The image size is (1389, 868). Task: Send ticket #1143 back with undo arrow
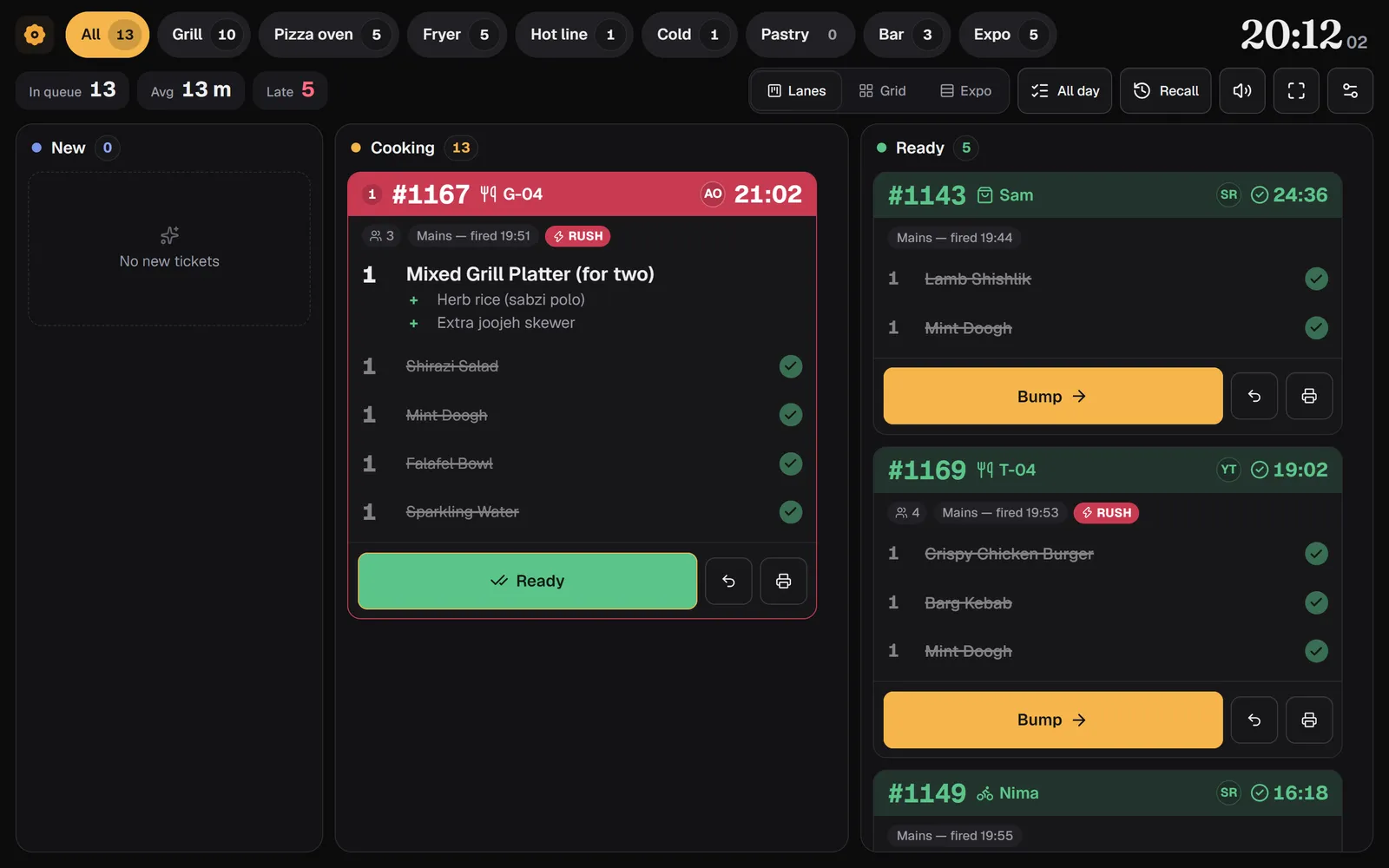1254,396
